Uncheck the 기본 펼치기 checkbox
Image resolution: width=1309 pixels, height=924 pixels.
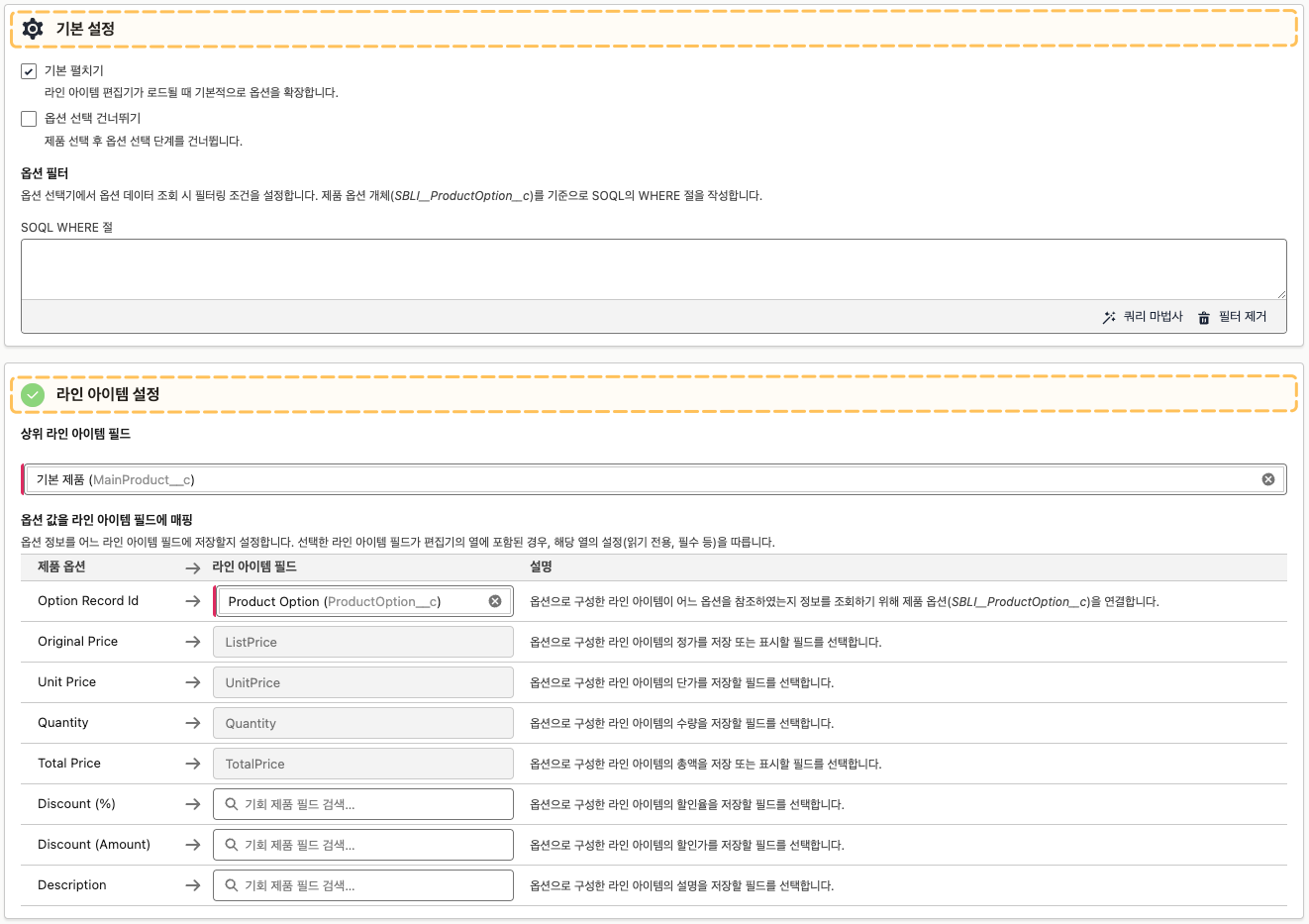pyautogui.click(x=29, y=71)
